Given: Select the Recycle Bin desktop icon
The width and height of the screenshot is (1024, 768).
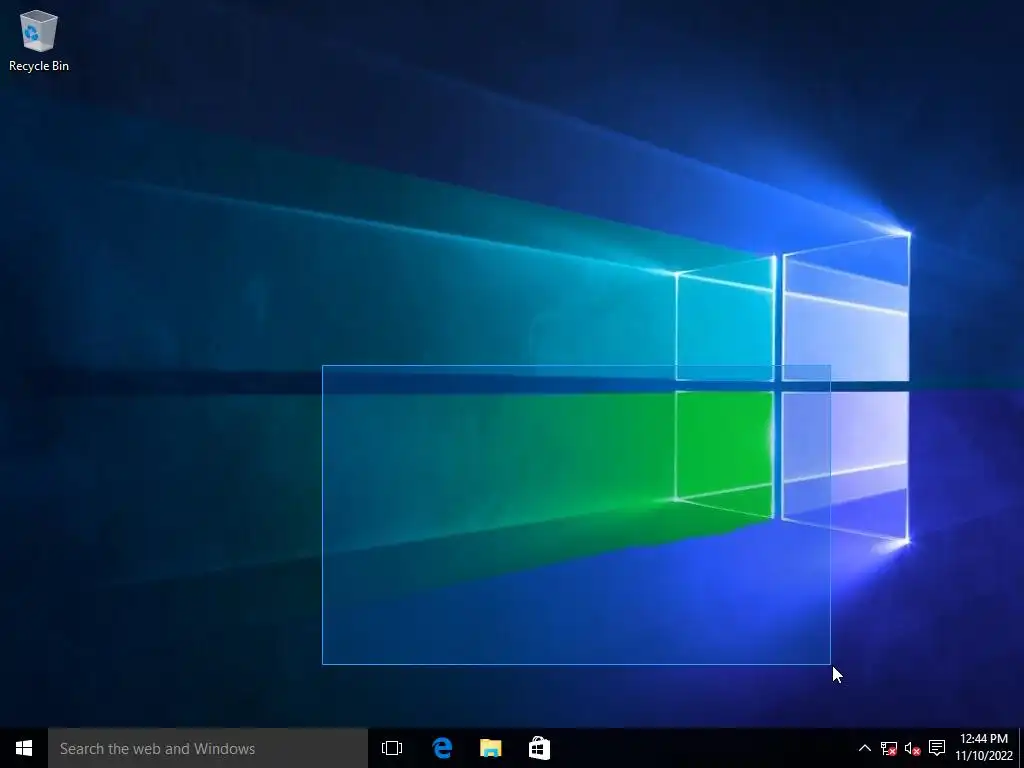Looking at the screenshot, I should click(x=39, y=40).
